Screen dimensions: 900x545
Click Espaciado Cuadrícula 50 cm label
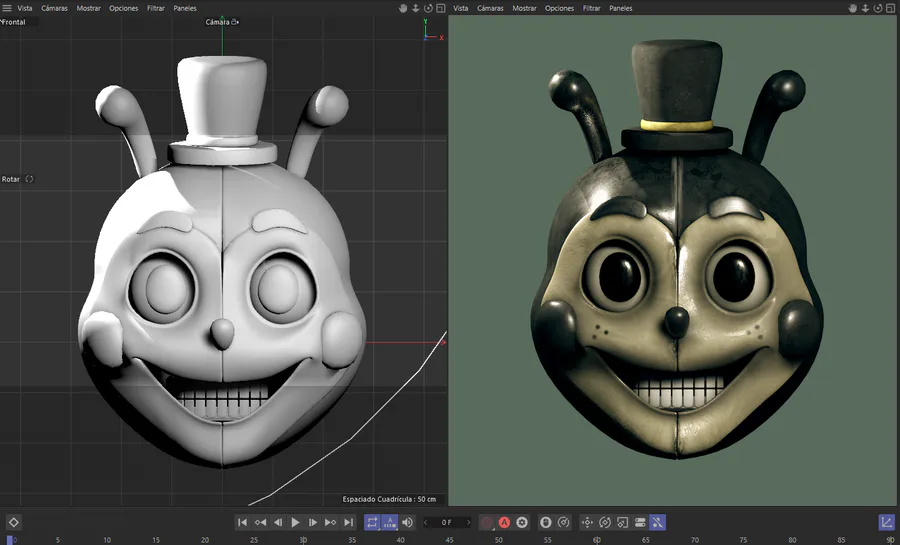pyautogui.click(x=389, y=499)
